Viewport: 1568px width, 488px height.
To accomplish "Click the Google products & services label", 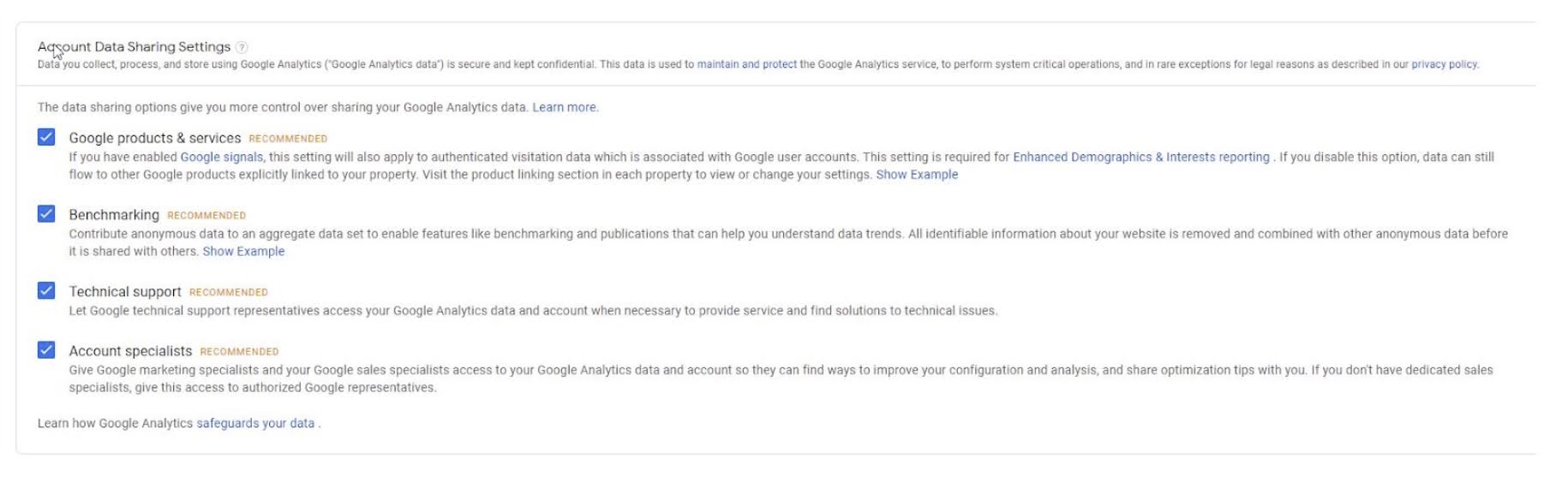I will point(154,138).
